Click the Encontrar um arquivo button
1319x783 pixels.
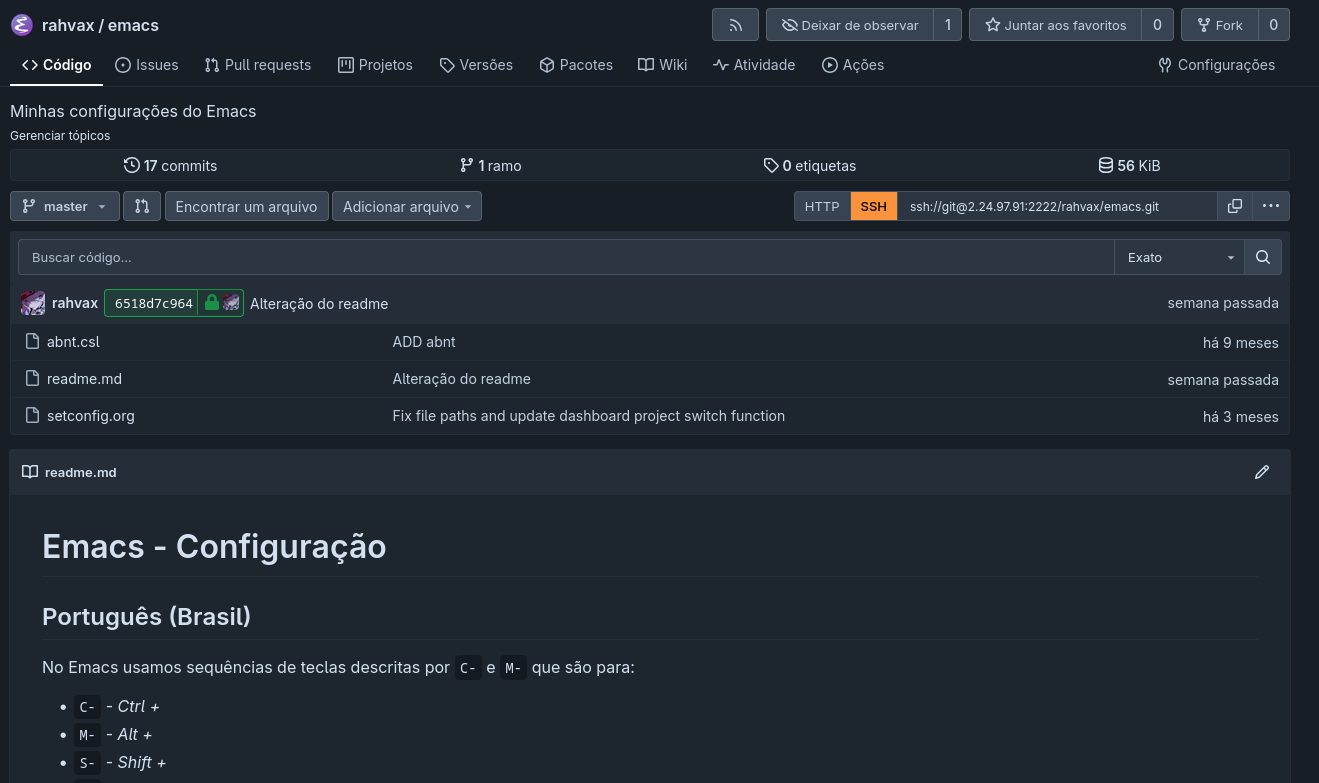click(x=246, y=206)
